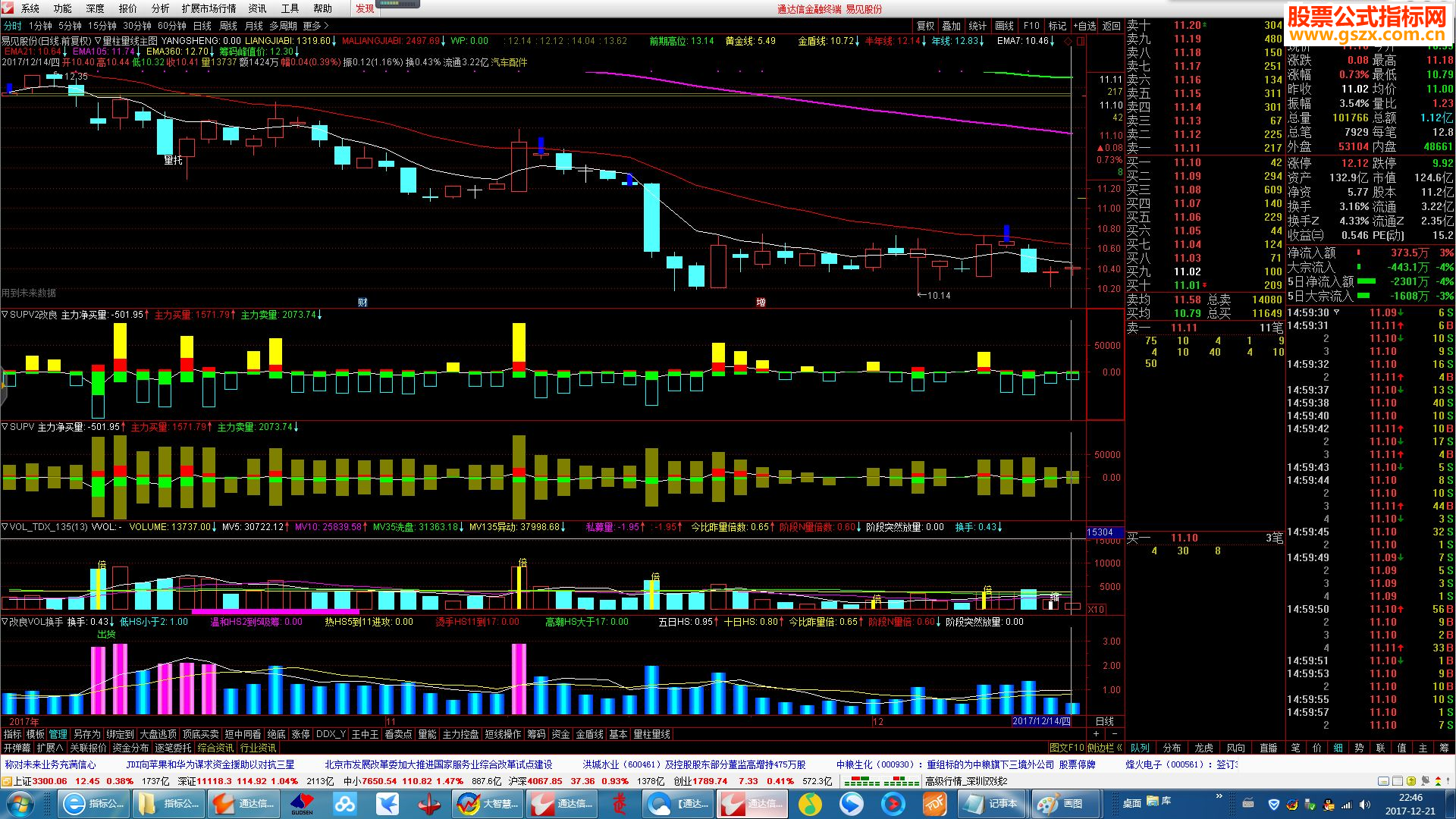
Task: Click the small square icon near EMA7
Action: point(1081,41)
